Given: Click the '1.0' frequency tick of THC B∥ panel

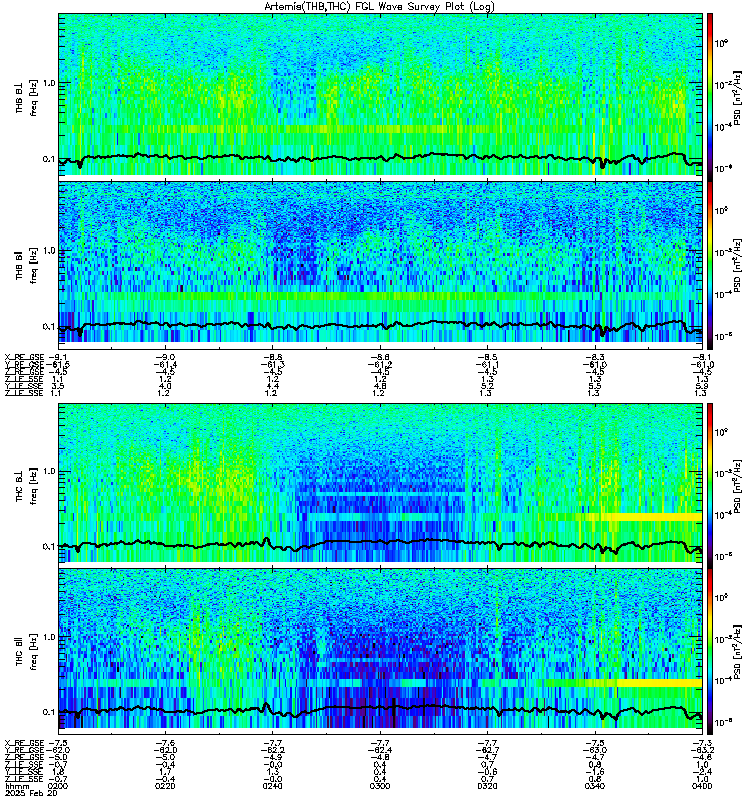Looking at the screenshot, I should 48,637.
